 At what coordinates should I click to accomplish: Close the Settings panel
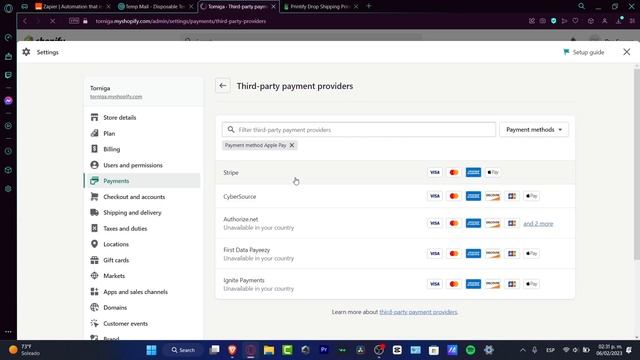627,52
